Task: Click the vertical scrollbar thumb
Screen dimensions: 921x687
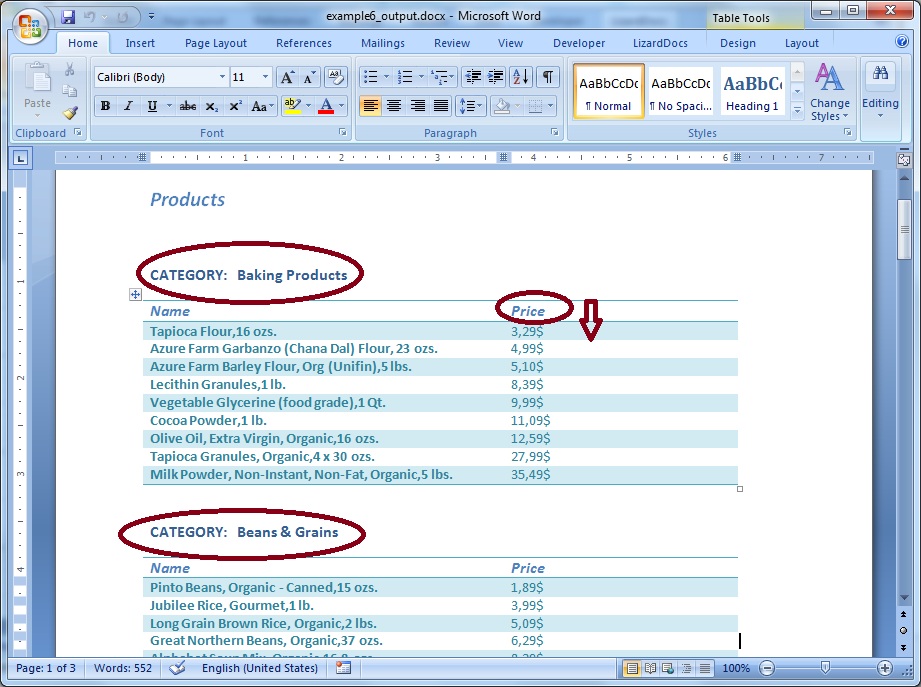Action: [x=904, y=229]
